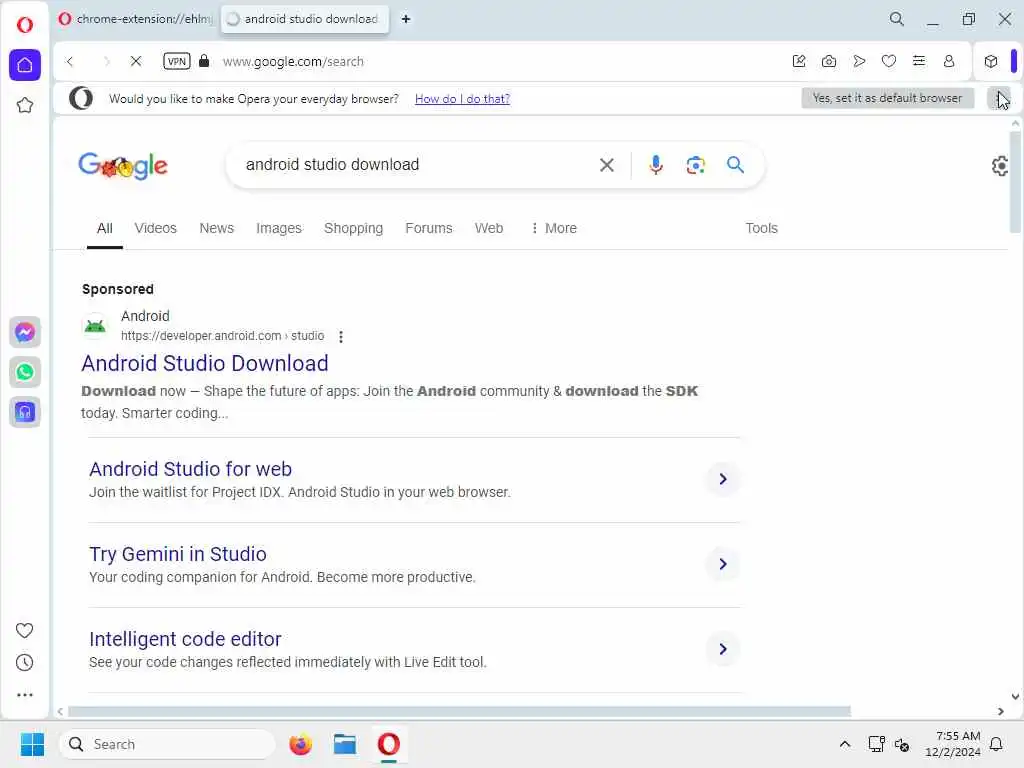Clear the search query with X
The height and width of the screenshot is (768, 1024).
(x=607, y=165)
